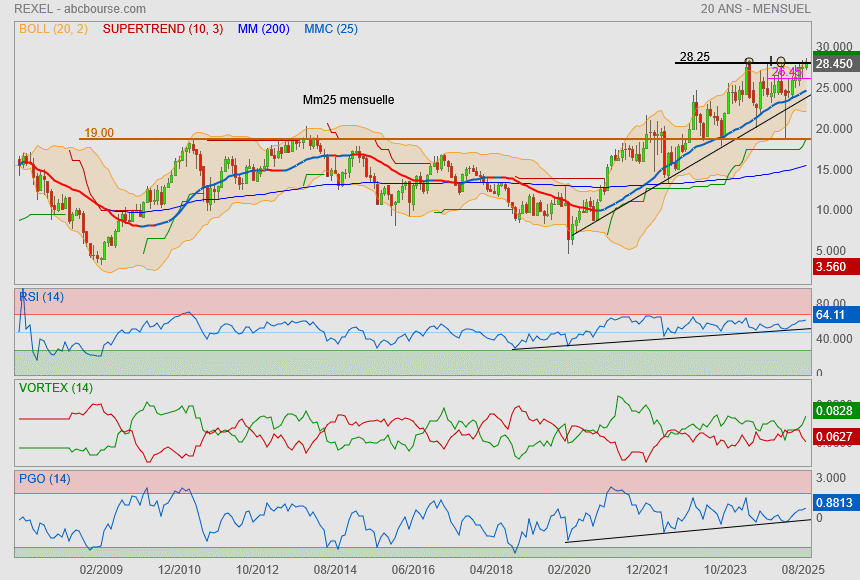860x580 pixels.
Task: Click the green 0.0828 Vortex value tag
Action: click(834, 410)
